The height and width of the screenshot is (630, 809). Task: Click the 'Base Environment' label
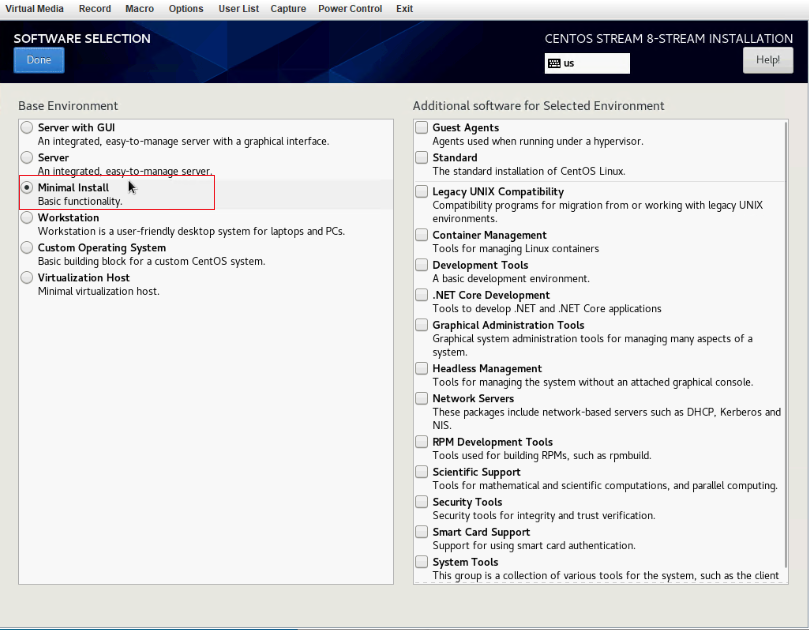[x=68, y=106]
